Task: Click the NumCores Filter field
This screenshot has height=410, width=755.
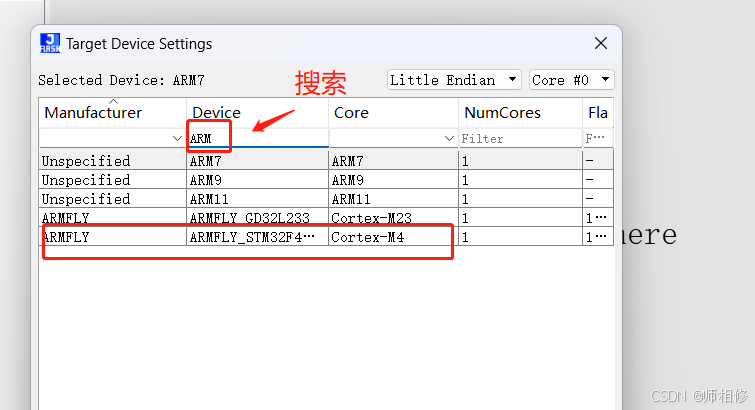Action: coord(520,139)
